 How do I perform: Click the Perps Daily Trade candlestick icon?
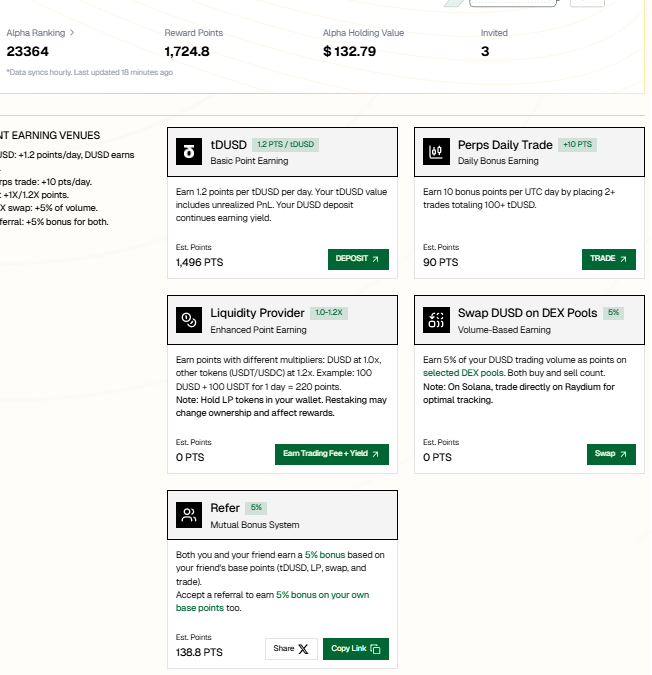[436, 152]
